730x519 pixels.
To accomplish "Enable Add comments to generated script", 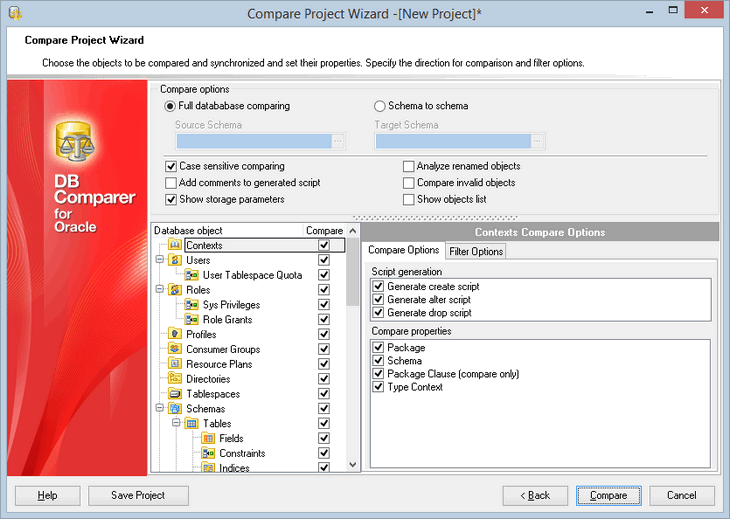I will [171, 182].
